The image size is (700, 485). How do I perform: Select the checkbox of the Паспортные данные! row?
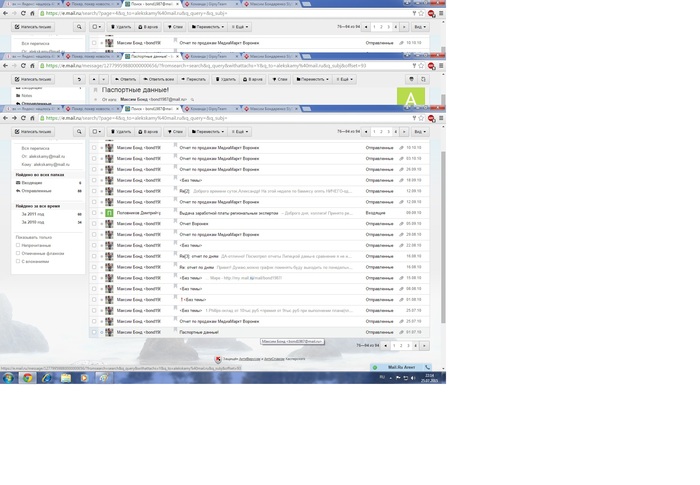tap(94, 332)
